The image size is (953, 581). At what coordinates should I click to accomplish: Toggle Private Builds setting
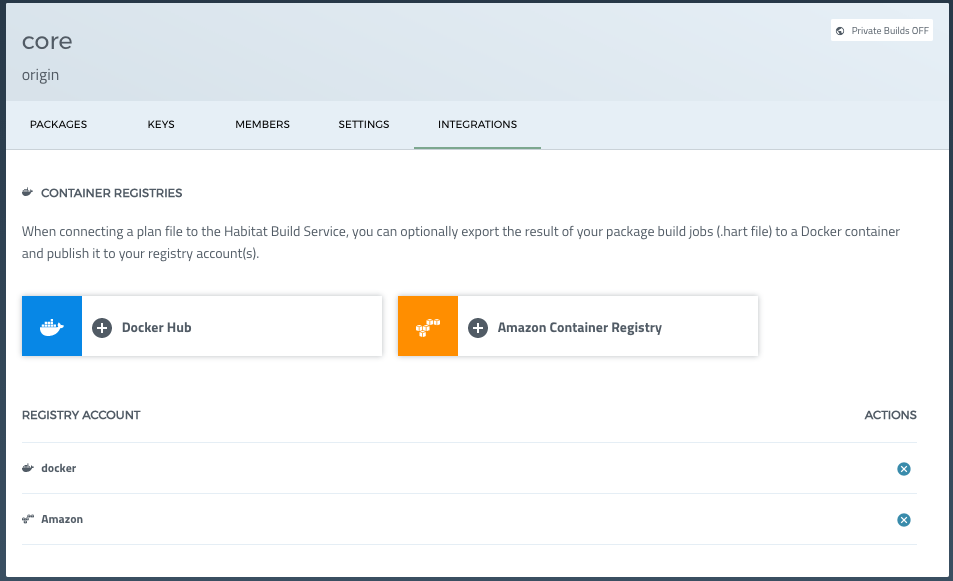[x=881, y=30]
